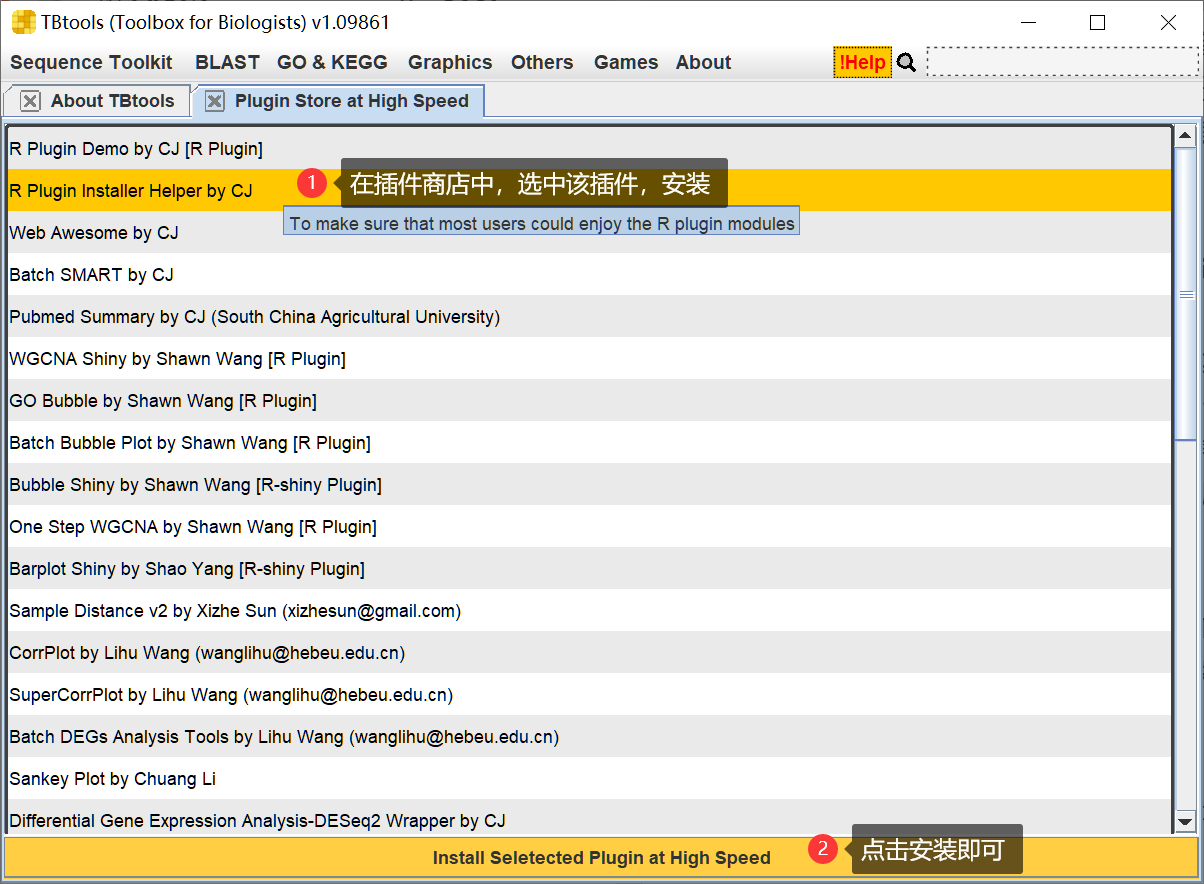Click the !Help button
1204x884 pixels.
coord(862,62)
